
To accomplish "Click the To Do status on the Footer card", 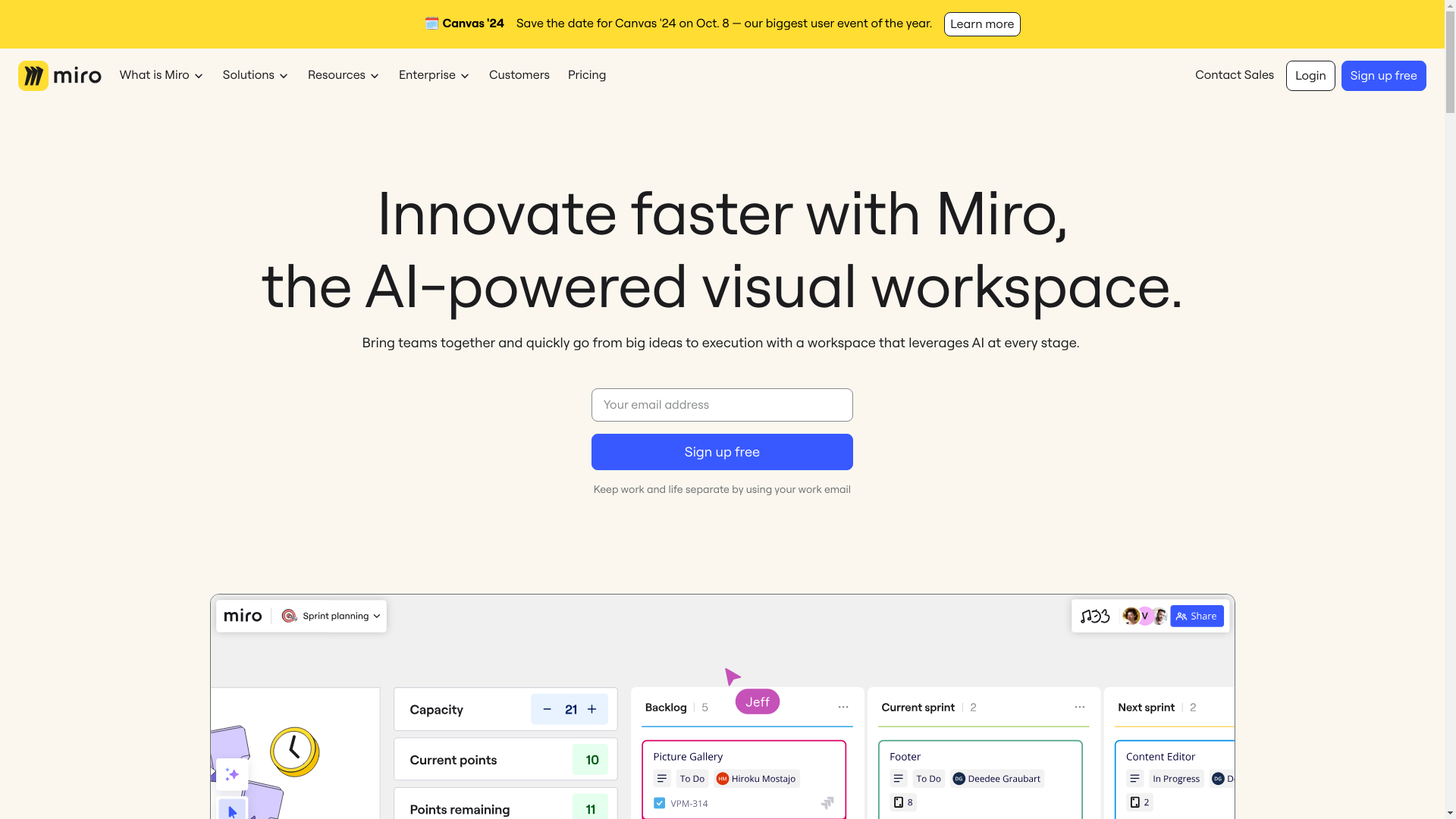I will (x=928, y=779).
